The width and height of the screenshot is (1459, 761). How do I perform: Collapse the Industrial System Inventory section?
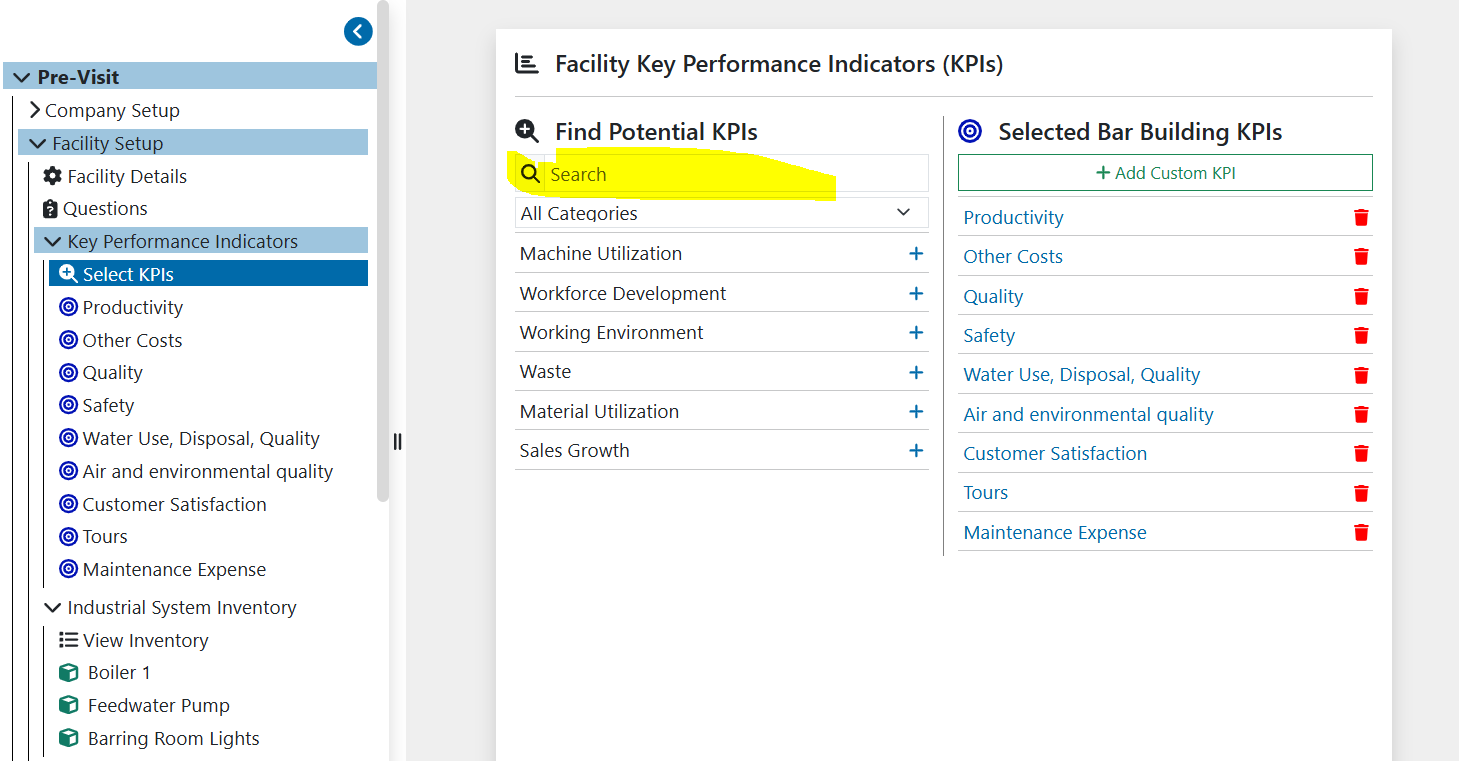[53, 607]
